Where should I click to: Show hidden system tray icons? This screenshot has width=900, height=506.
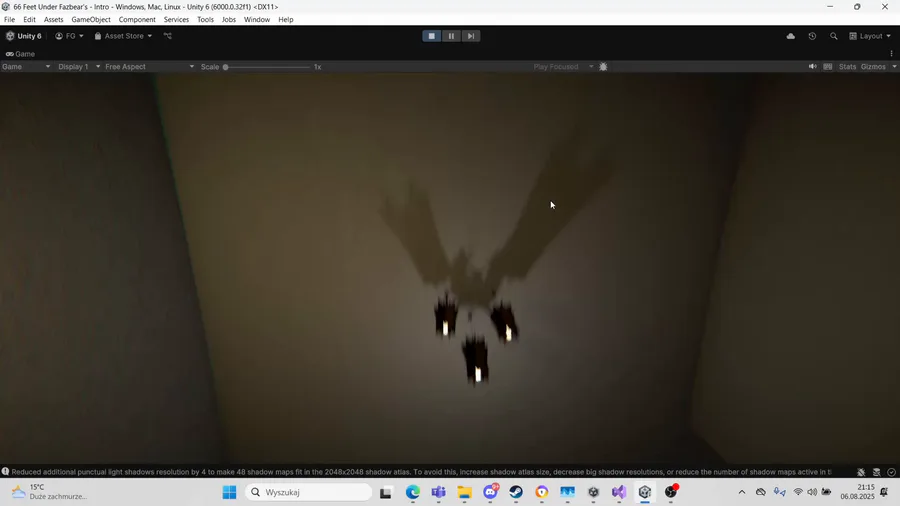742,492
